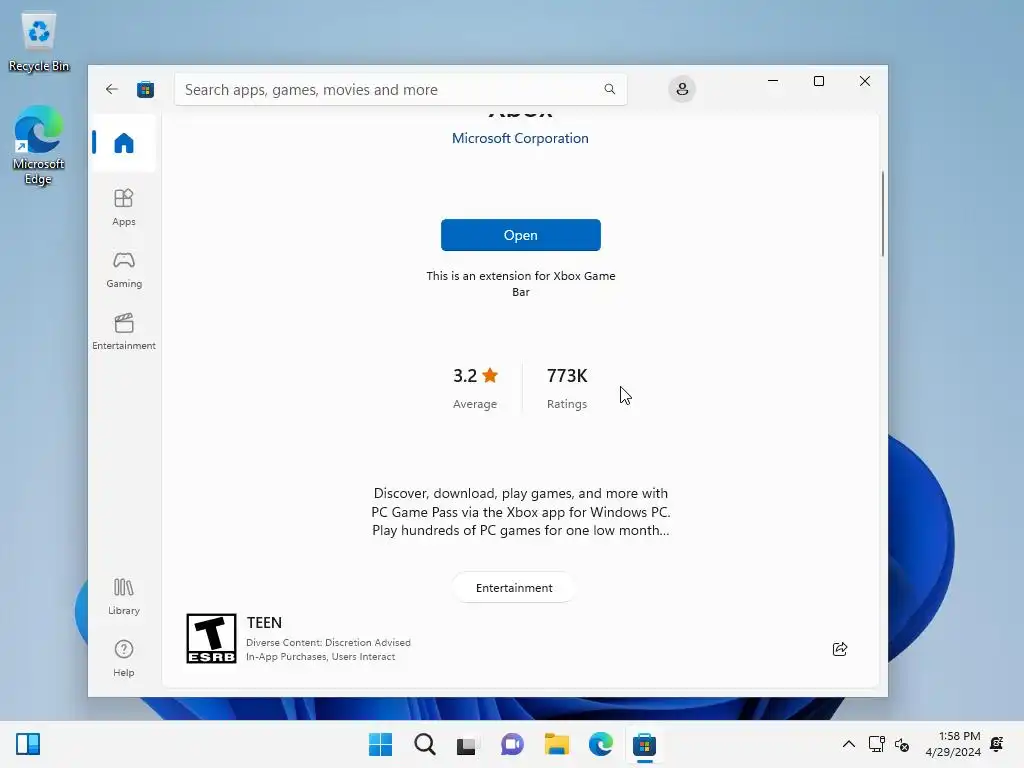Click 'This is an extension for Xbox Game Bar' text

[x=520, y=284]
